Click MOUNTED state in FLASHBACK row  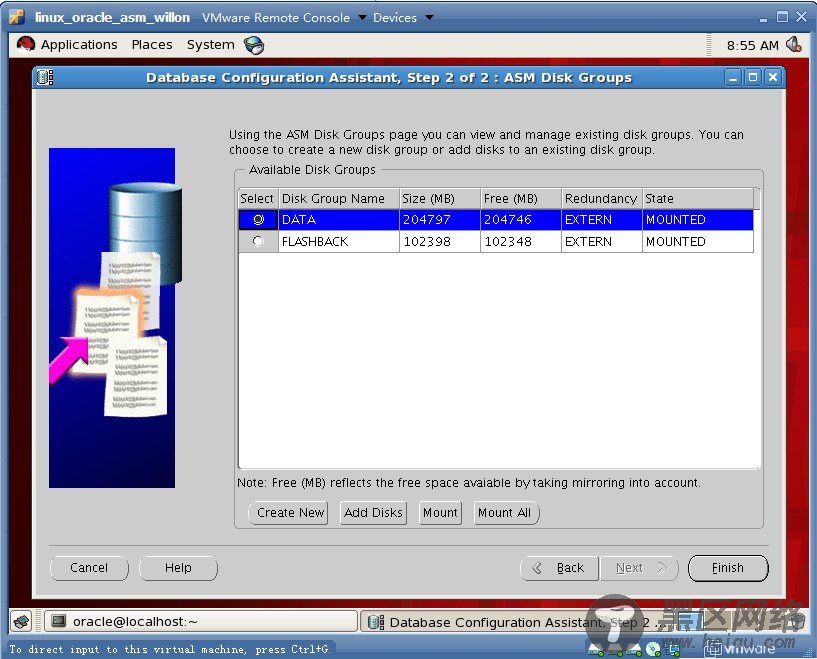(x=698, y=242)
